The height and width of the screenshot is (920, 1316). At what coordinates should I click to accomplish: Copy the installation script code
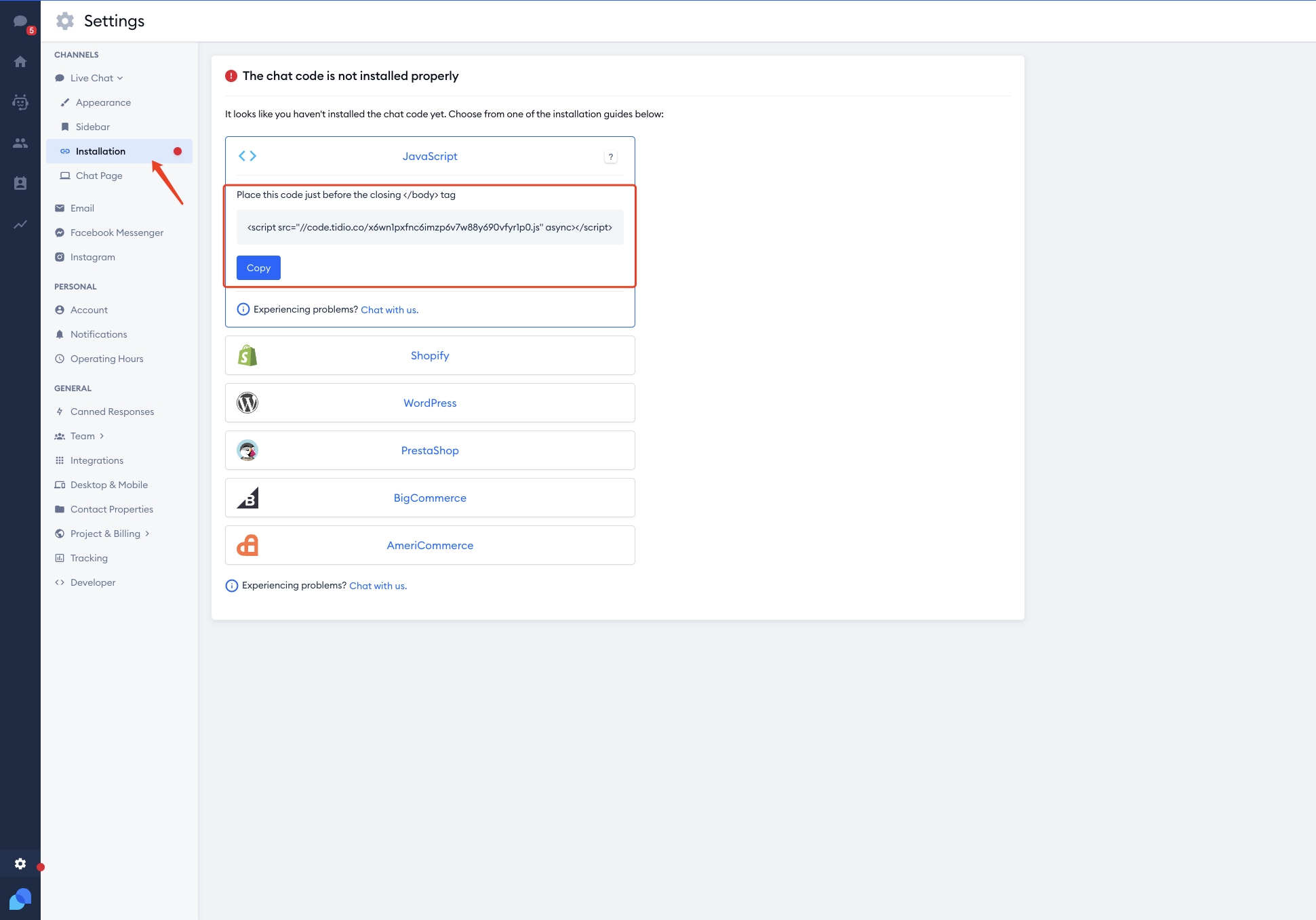click(x=258, y=268)
